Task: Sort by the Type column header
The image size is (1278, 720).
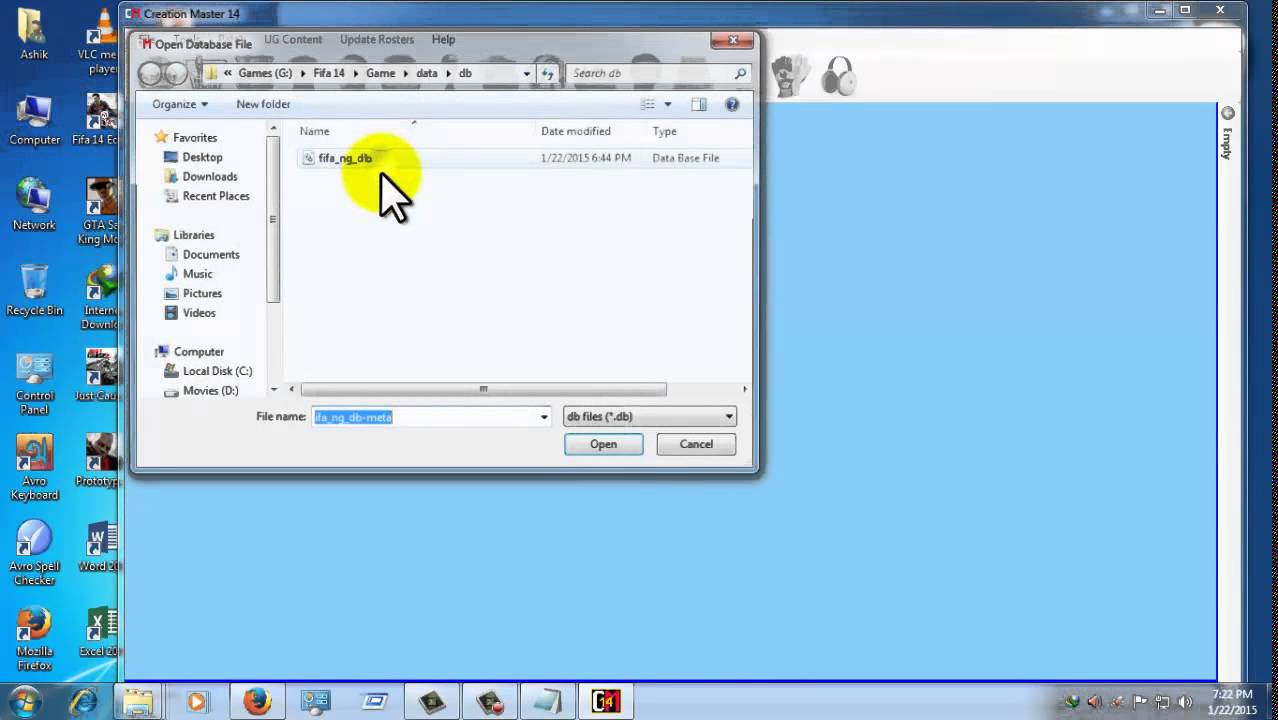Action: coord(664,131)
